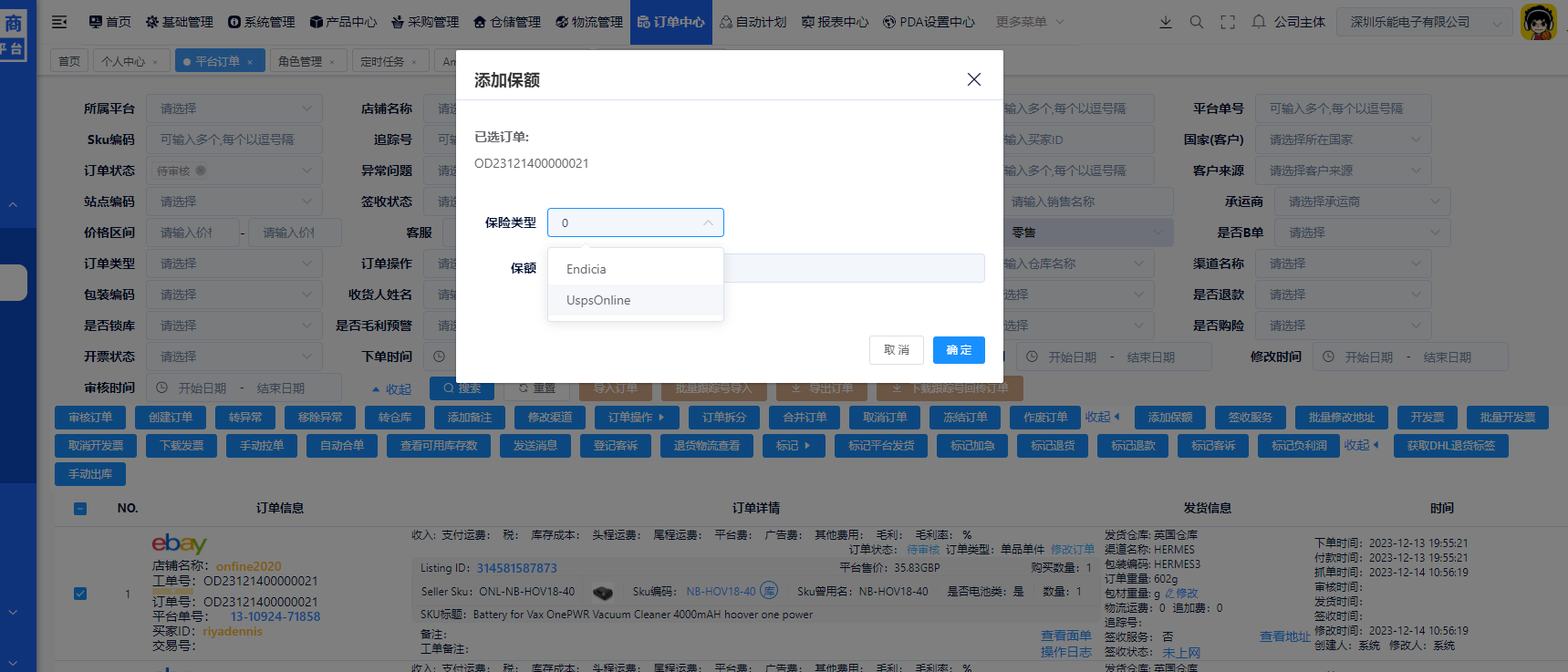Click 操作日志 link
This screenshot has height=672, width=1568.
pyautogui.click(x=1066, y=652)
